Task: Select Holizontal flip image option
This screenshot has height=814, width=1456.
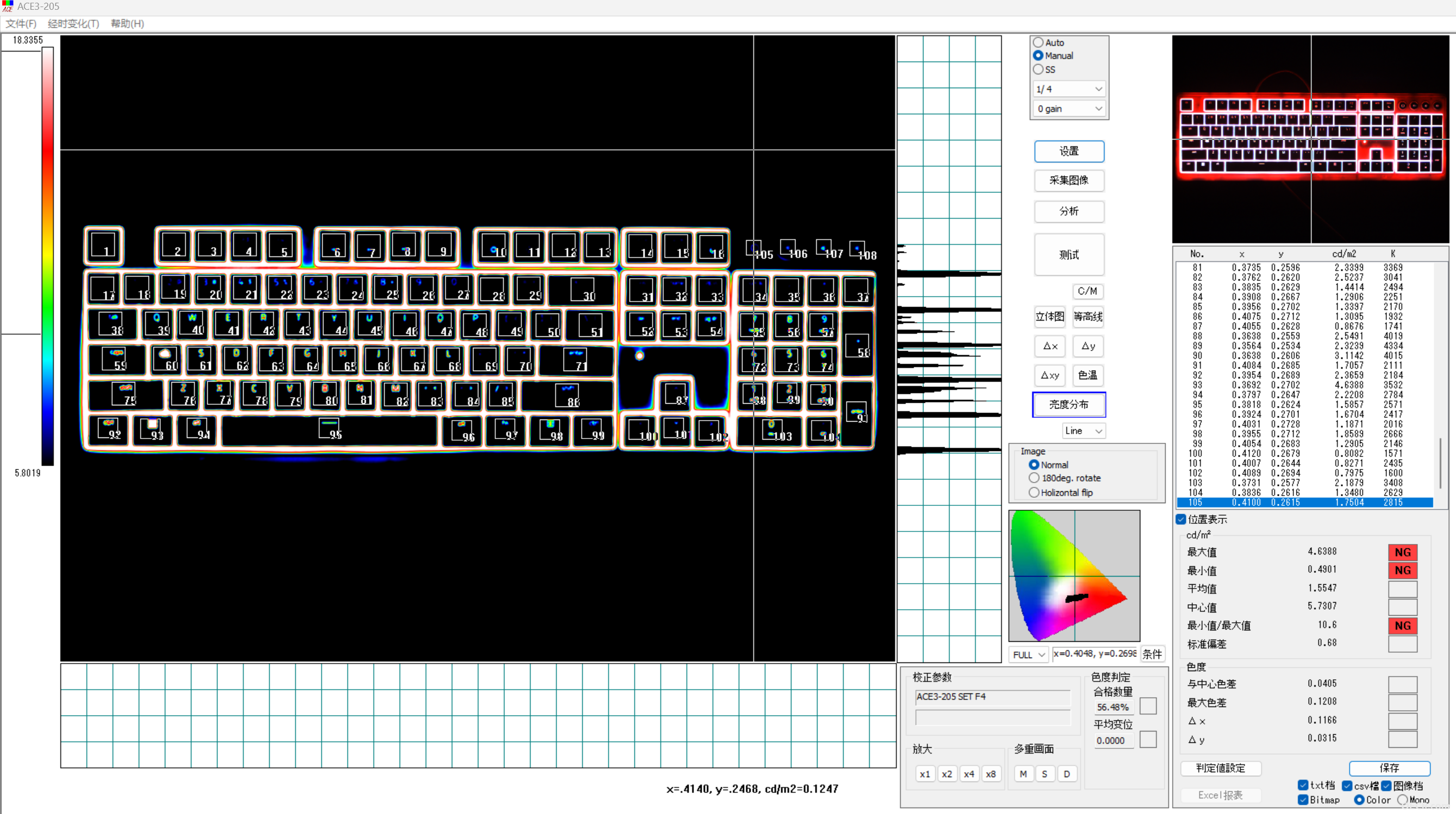Action: click(1034, 492)
